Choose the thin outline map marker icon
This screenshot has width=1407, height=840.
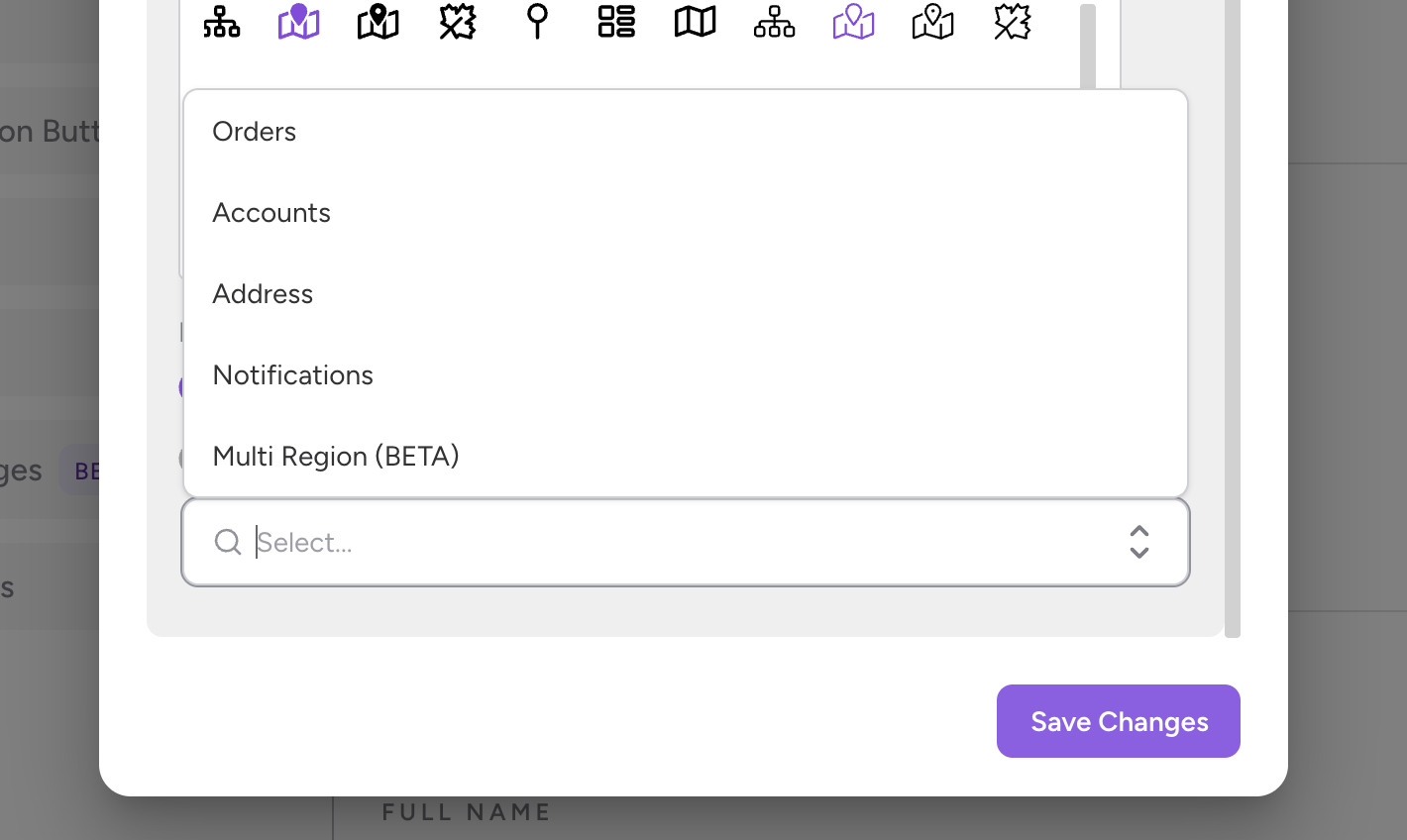click(x=933, y=22)
